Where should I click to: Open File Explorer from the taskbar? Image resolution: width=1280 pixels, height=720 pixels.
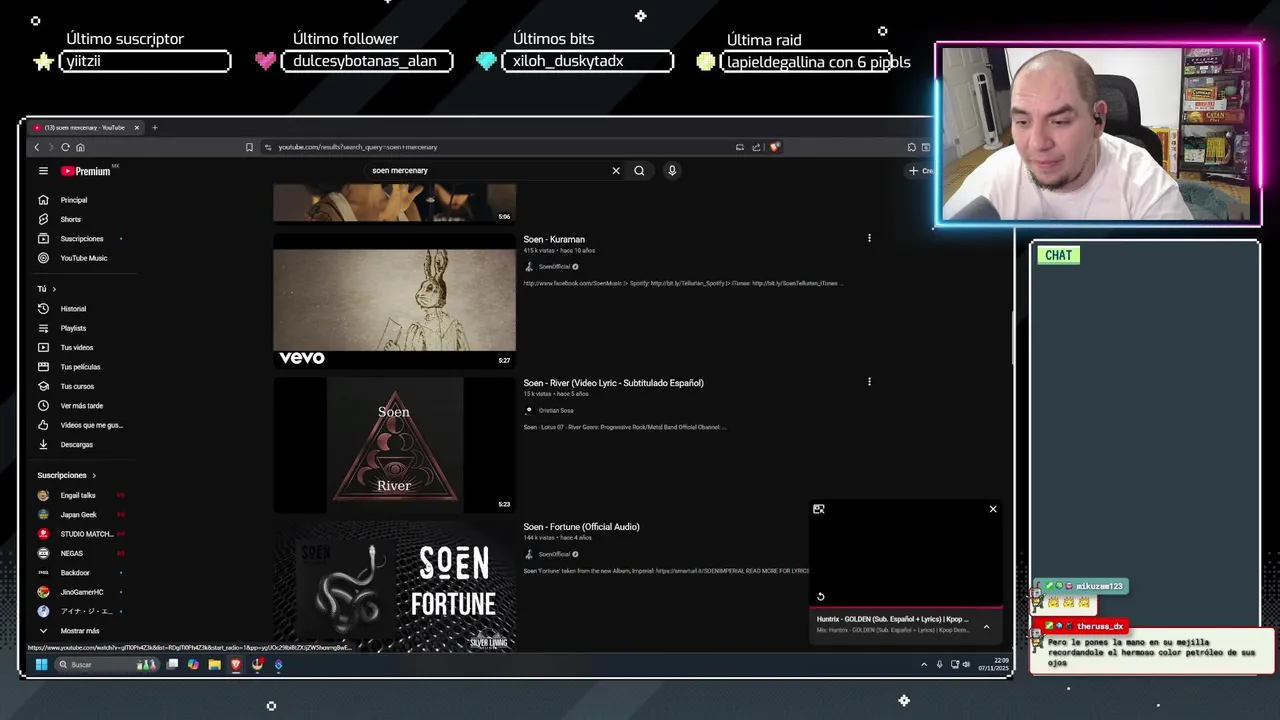[x=214, y=665]
